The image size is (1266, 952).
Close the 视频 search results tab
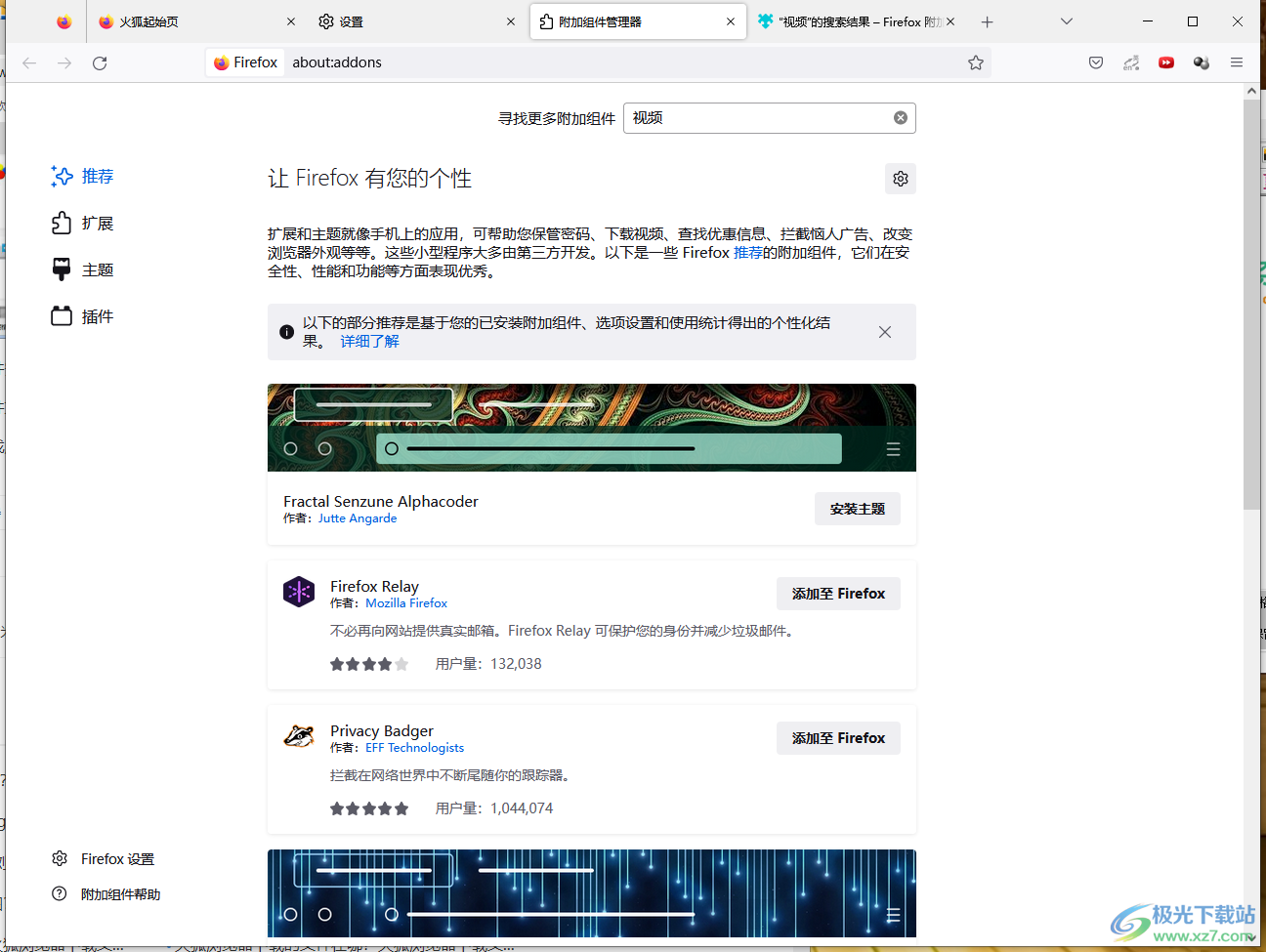(950, 21)
